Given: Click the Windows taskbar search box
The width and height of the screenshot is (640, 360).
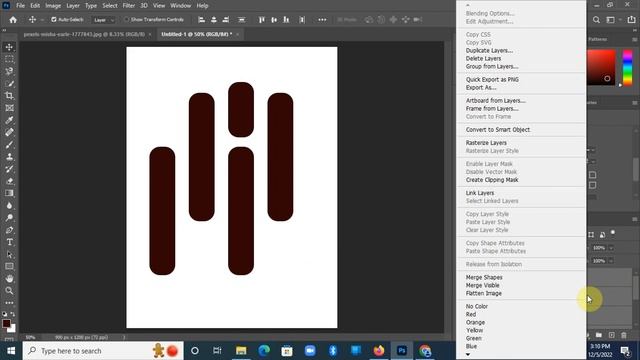Looking at the screenshot, I should (x=103, y=351).
